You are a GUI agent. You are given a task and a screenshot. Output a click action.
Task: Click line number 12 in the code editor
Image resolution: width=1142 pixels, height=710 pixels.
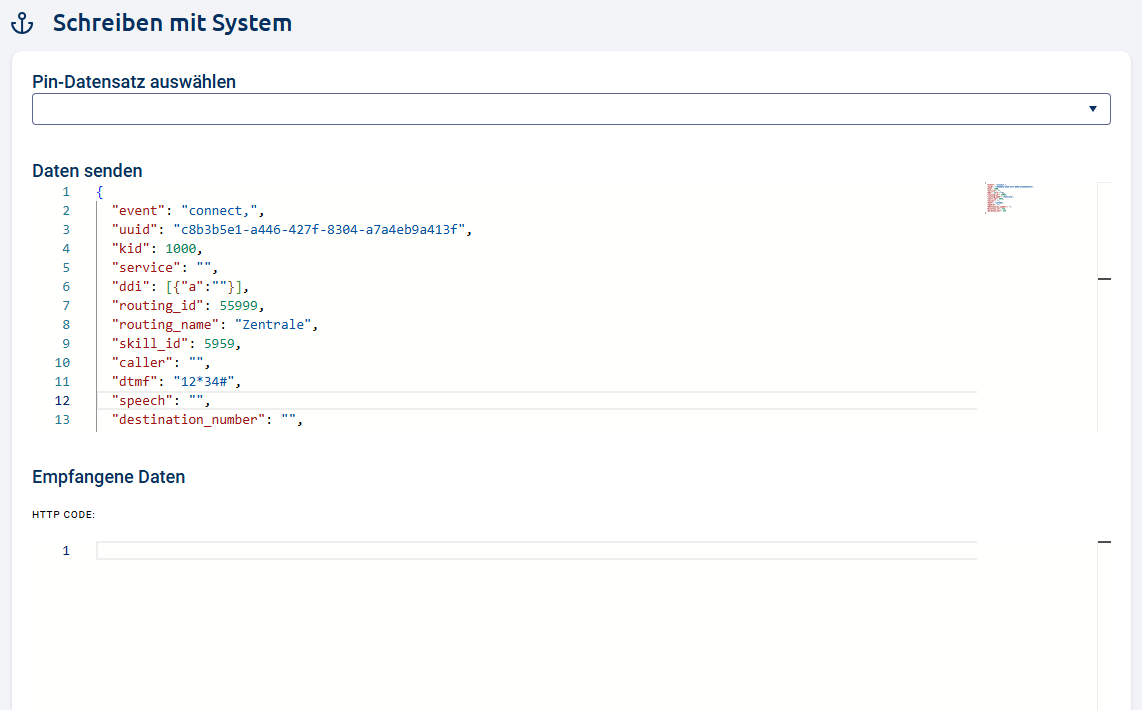62,400
